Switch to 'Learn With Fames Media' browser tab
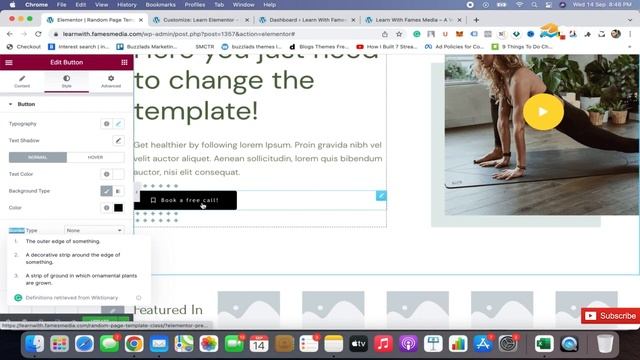Image resolution: width=640 pixels, height=360 pixels. coord(413,20)
